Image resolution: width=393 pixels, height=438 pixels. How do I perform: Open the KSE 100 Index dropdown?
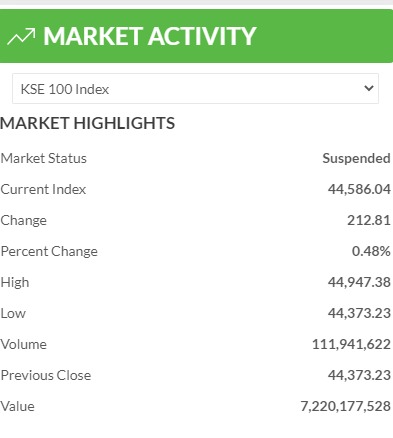195,89
